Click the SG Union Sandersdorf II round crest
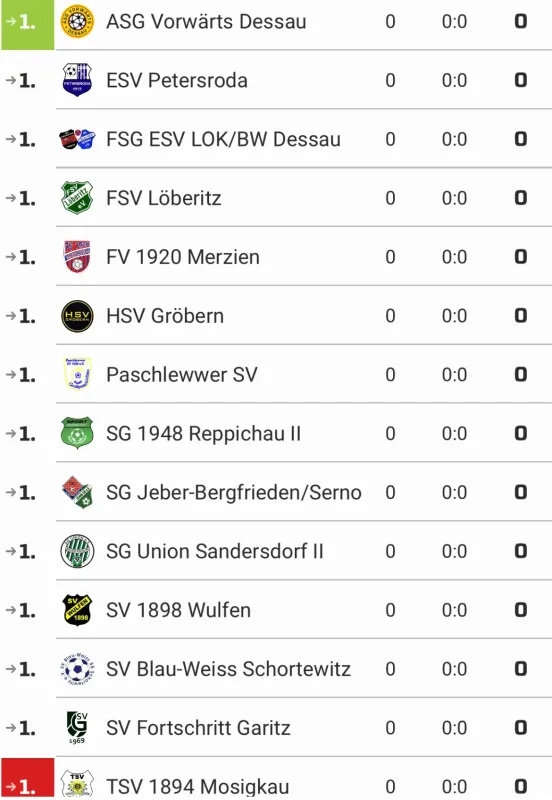The width and height of the screenshot is (552, 800). (x=77, y=551)
